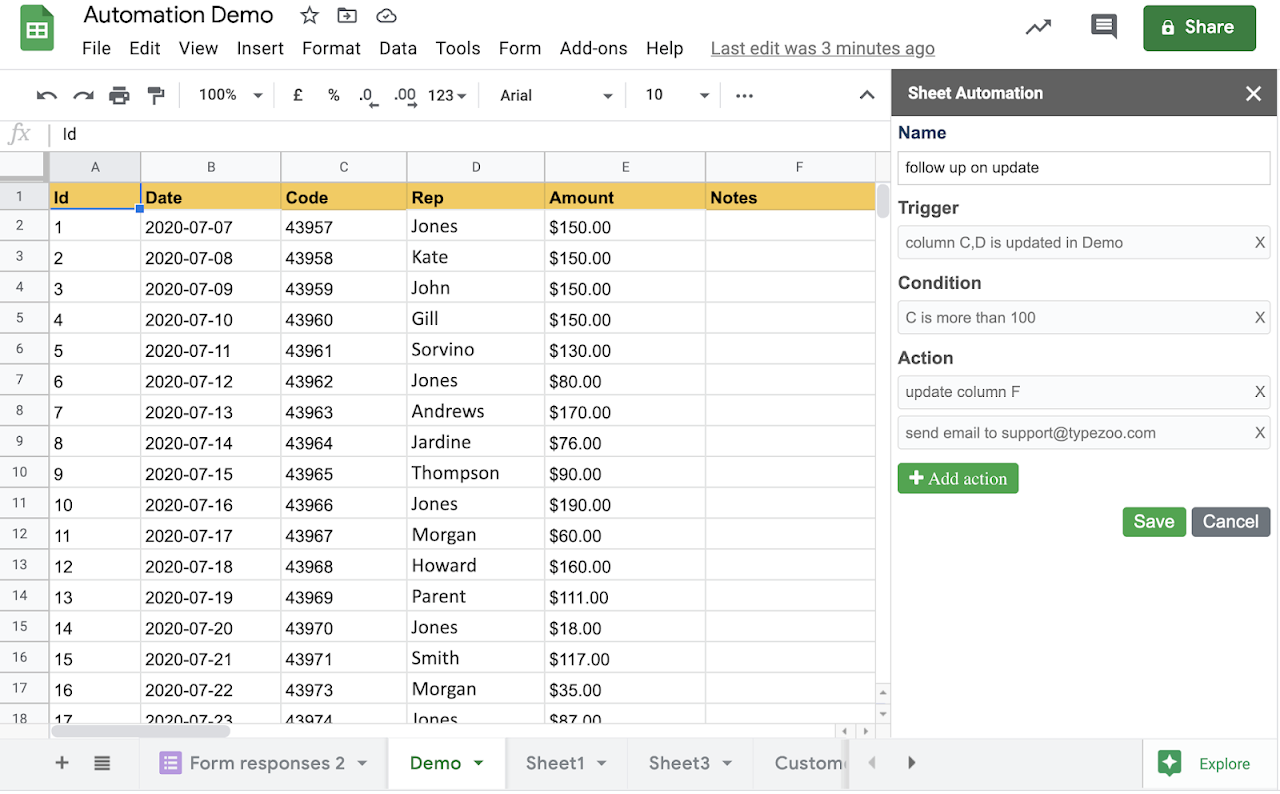Open comment history
1280x794 pixels.
click(1104, 27)
